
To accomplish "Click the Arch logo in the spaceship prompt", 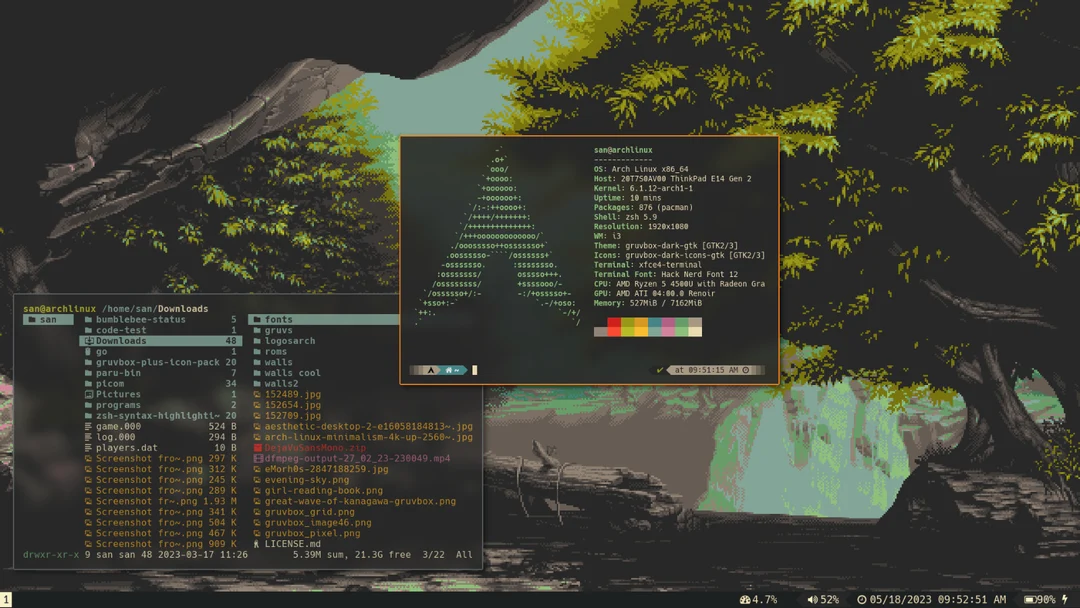I will click(429, 369).
